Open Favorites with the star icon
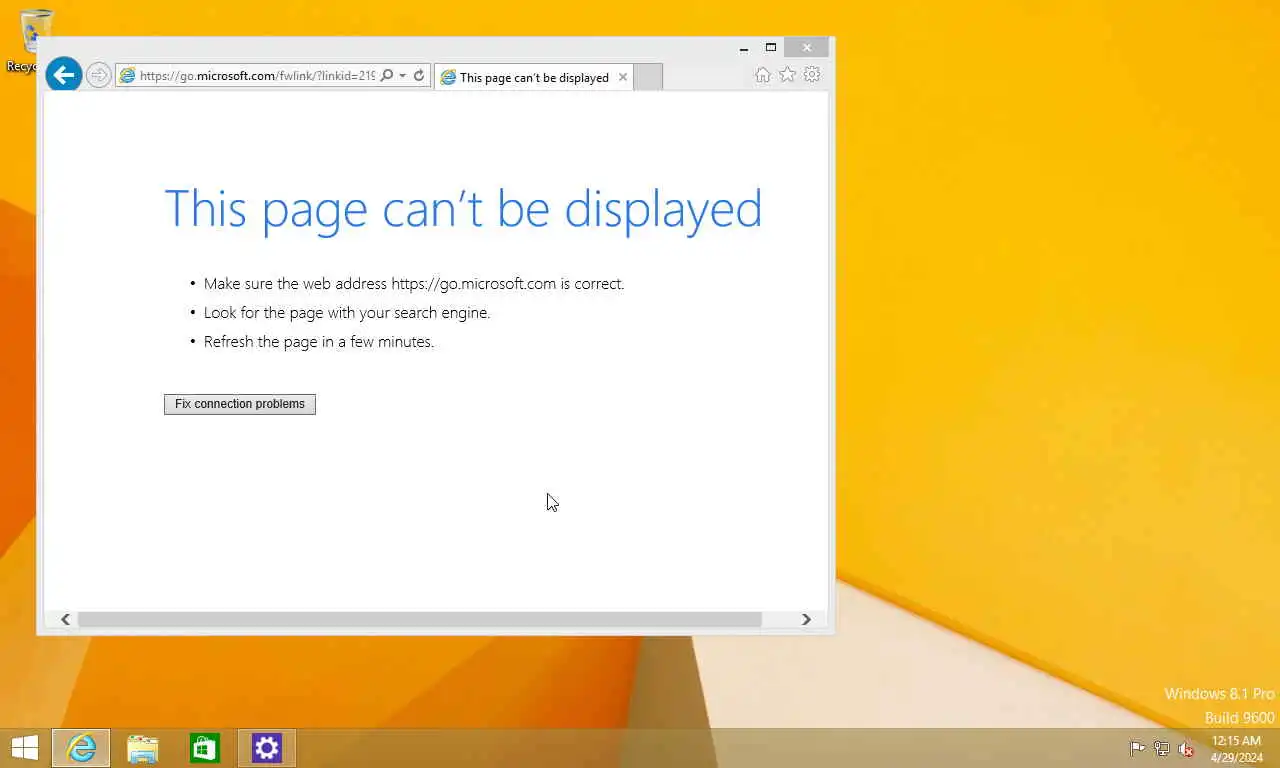Image resolution: width=1280 pixels, height=768 pixels. pos(787,75)
